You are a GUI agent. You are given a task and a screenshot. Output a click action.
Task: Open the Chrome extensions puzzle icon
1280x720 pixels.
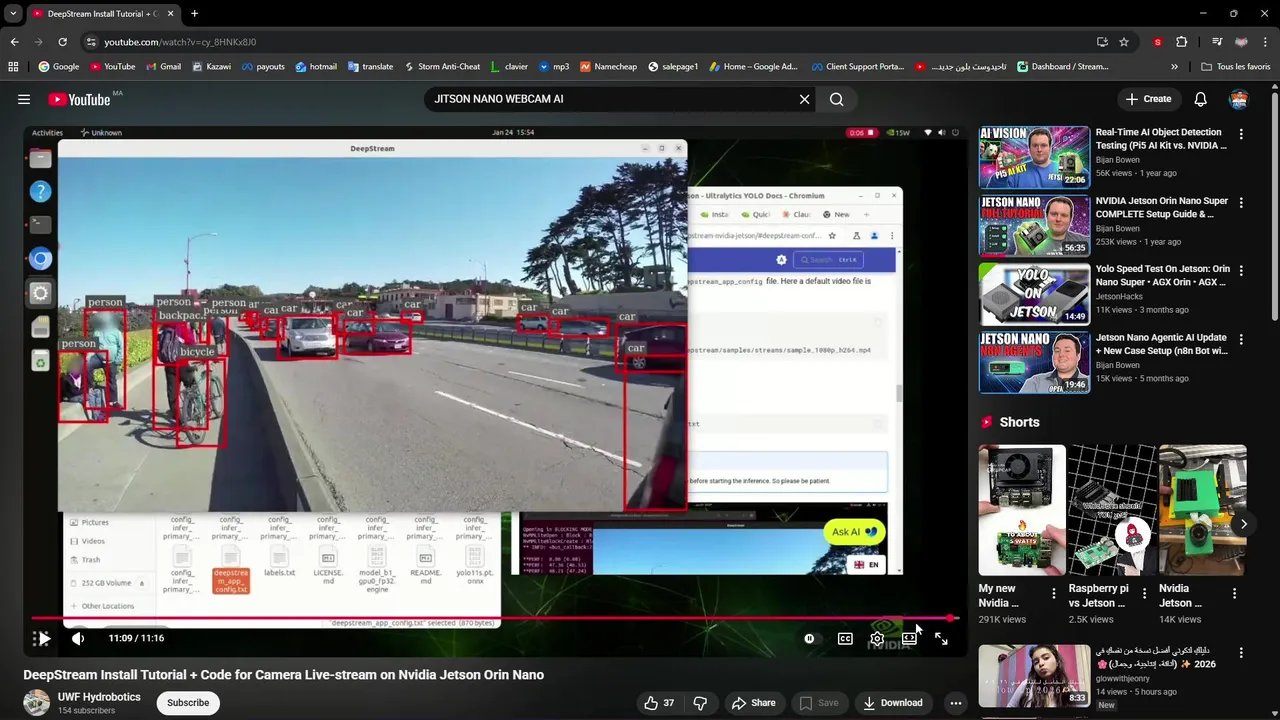point(1182,42)
